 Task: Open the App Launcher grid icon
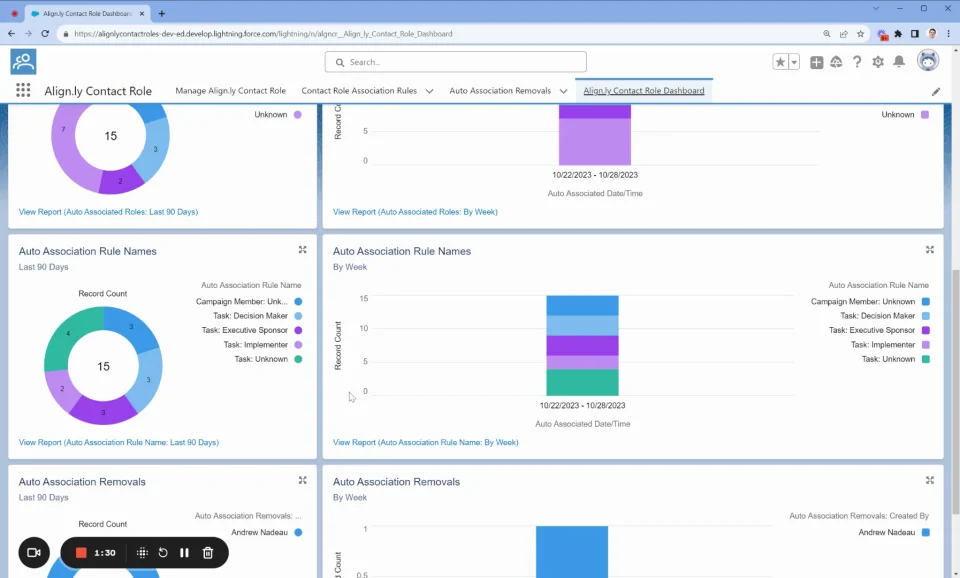[x=23, y=90]
